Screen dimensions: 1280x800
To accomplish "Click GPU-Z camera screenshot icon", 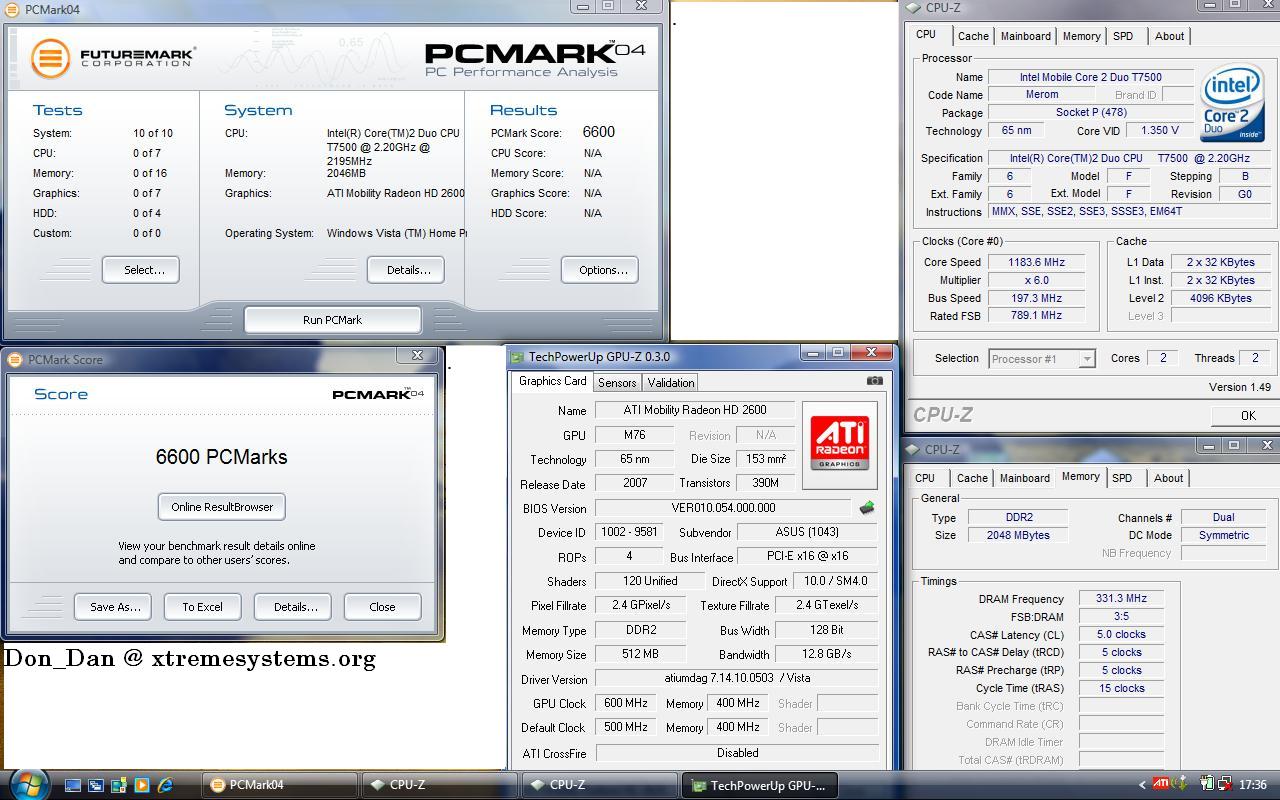I will 874,380.
